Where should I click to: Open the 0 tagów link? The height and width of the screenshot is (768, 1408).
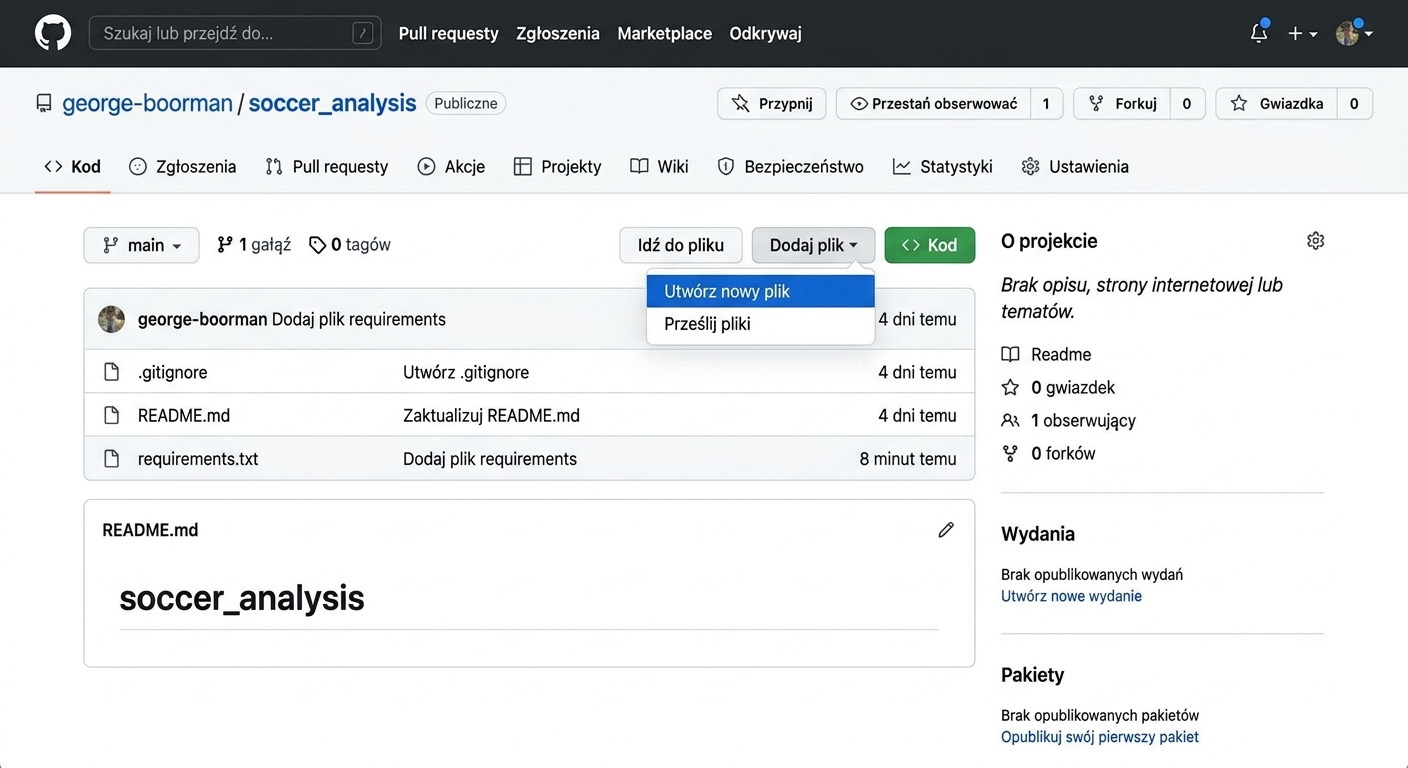point(350,244)
